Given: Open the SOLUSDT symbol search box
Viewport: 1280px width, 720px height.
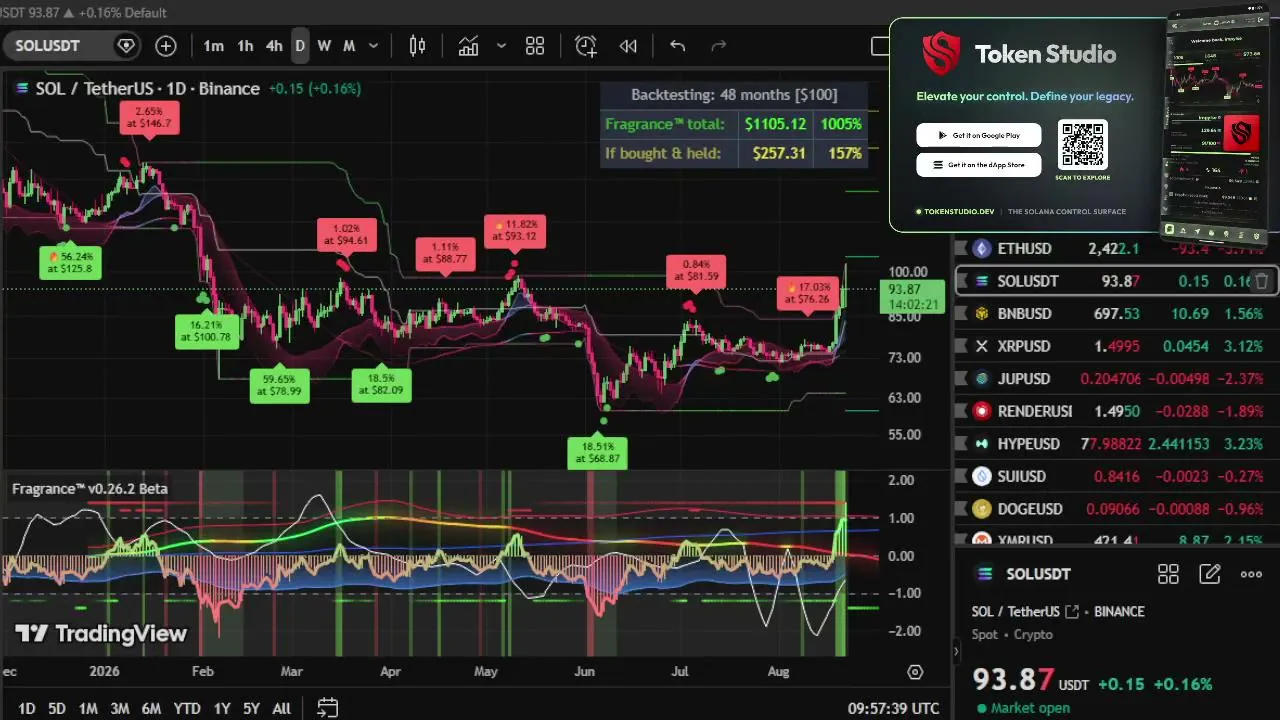Looking at the screenshot, I should click(70, 46).
